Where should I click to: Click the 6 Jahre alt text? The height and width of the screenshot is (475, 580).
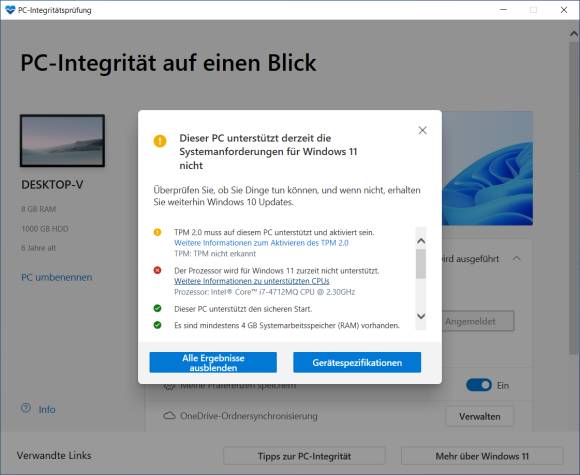[38, 248]
